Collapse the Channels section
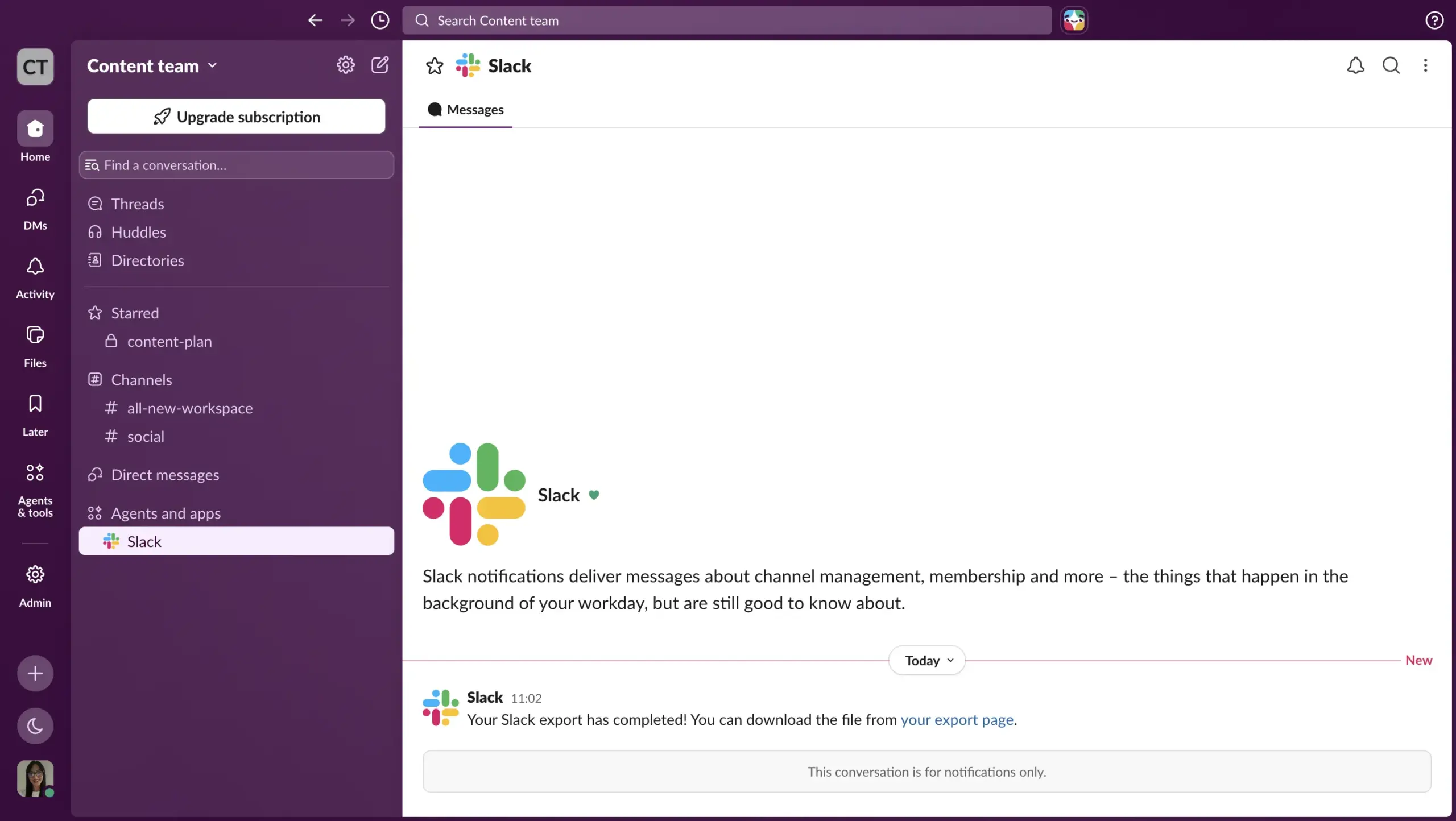Screen dimensions: 1456x821 (141, 380)
